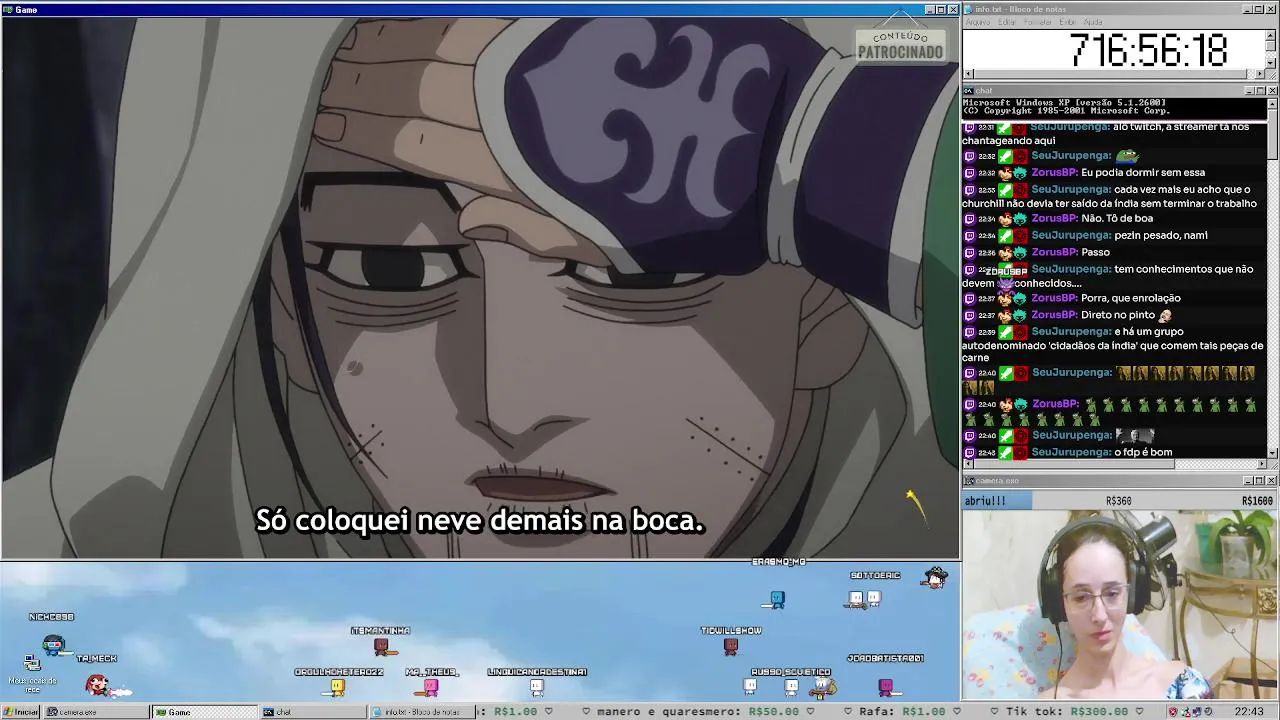Open the chat window from taskbar
Image resolution: width=1280 pixels, height=720 pixels.
coord(312,712)
